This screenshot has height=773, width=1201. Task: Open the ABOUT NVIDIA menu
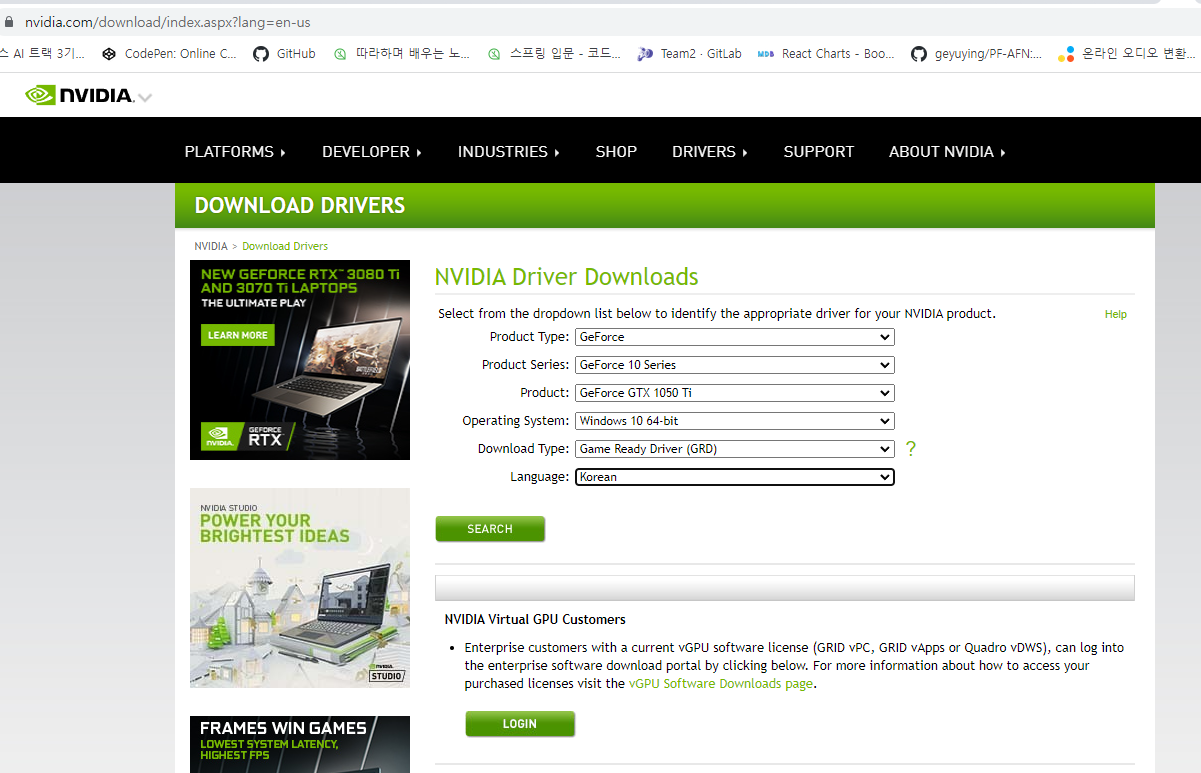click(947, 152)
